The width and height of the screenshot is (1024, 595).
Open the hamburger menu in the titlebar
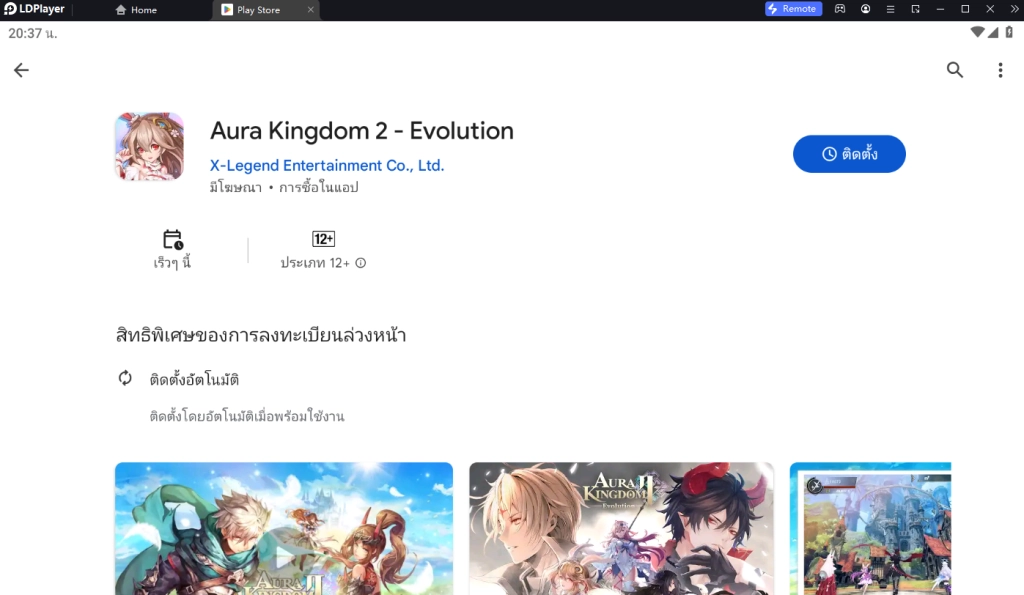coord(890,9)
